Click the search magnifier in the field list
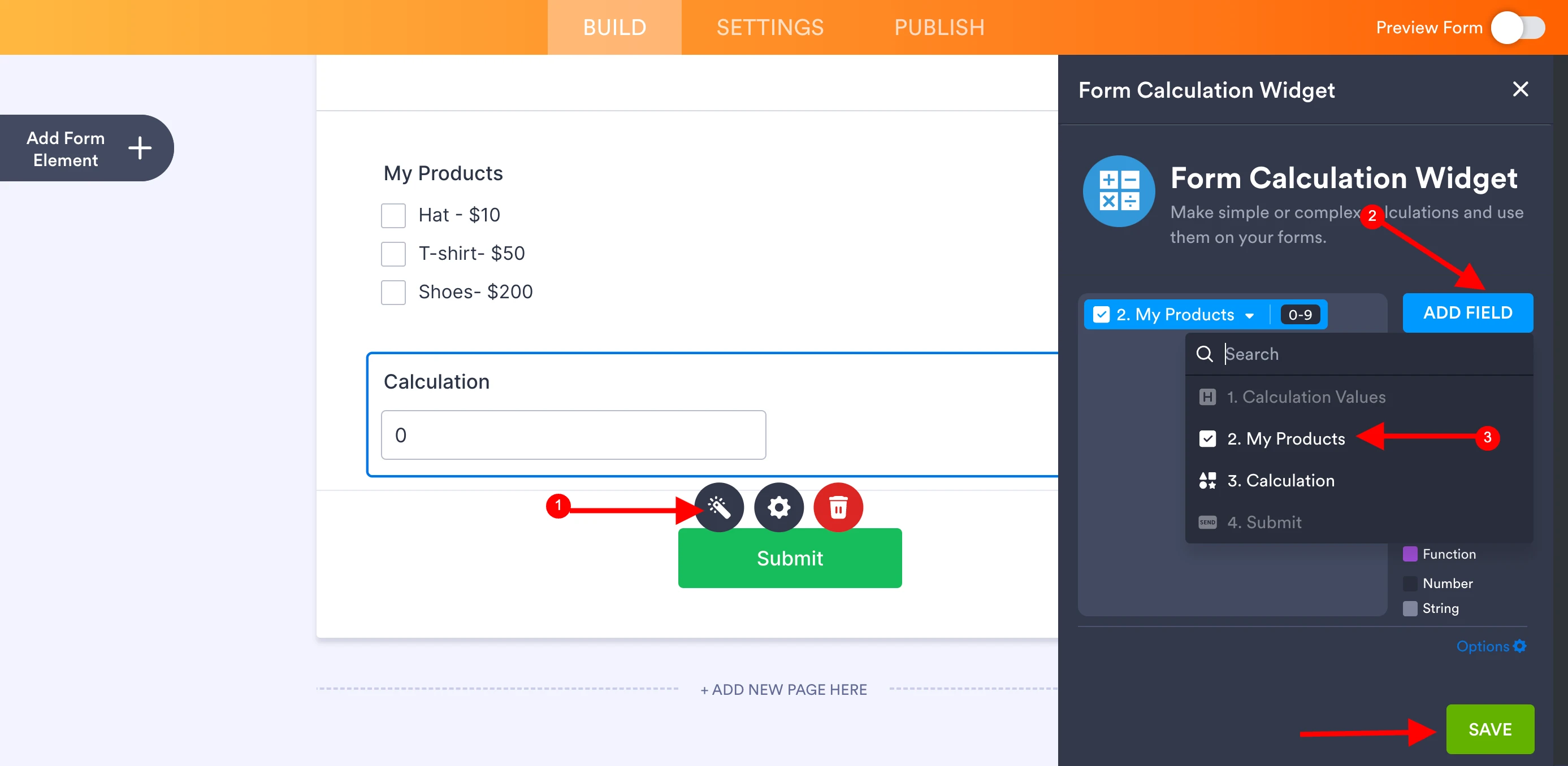The width and height of the screenshot is (1568, 766). coord(1206,354)
